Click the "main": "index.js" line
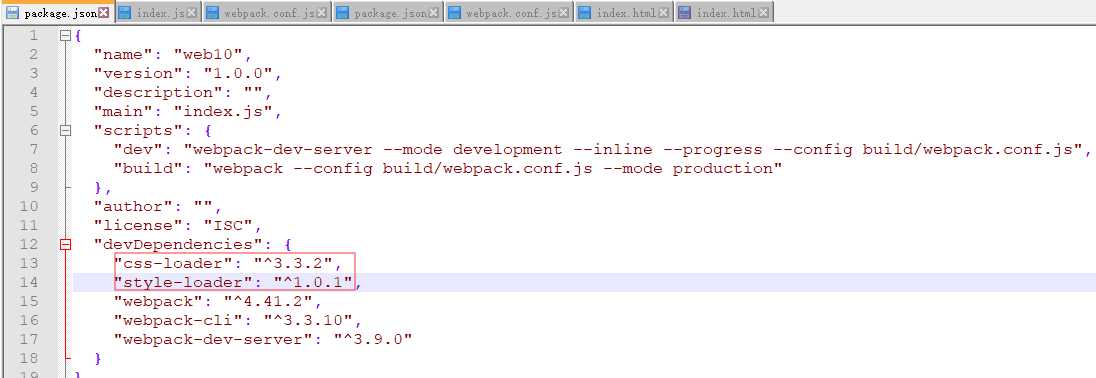1096x378 pixels. tap(187, 111)
